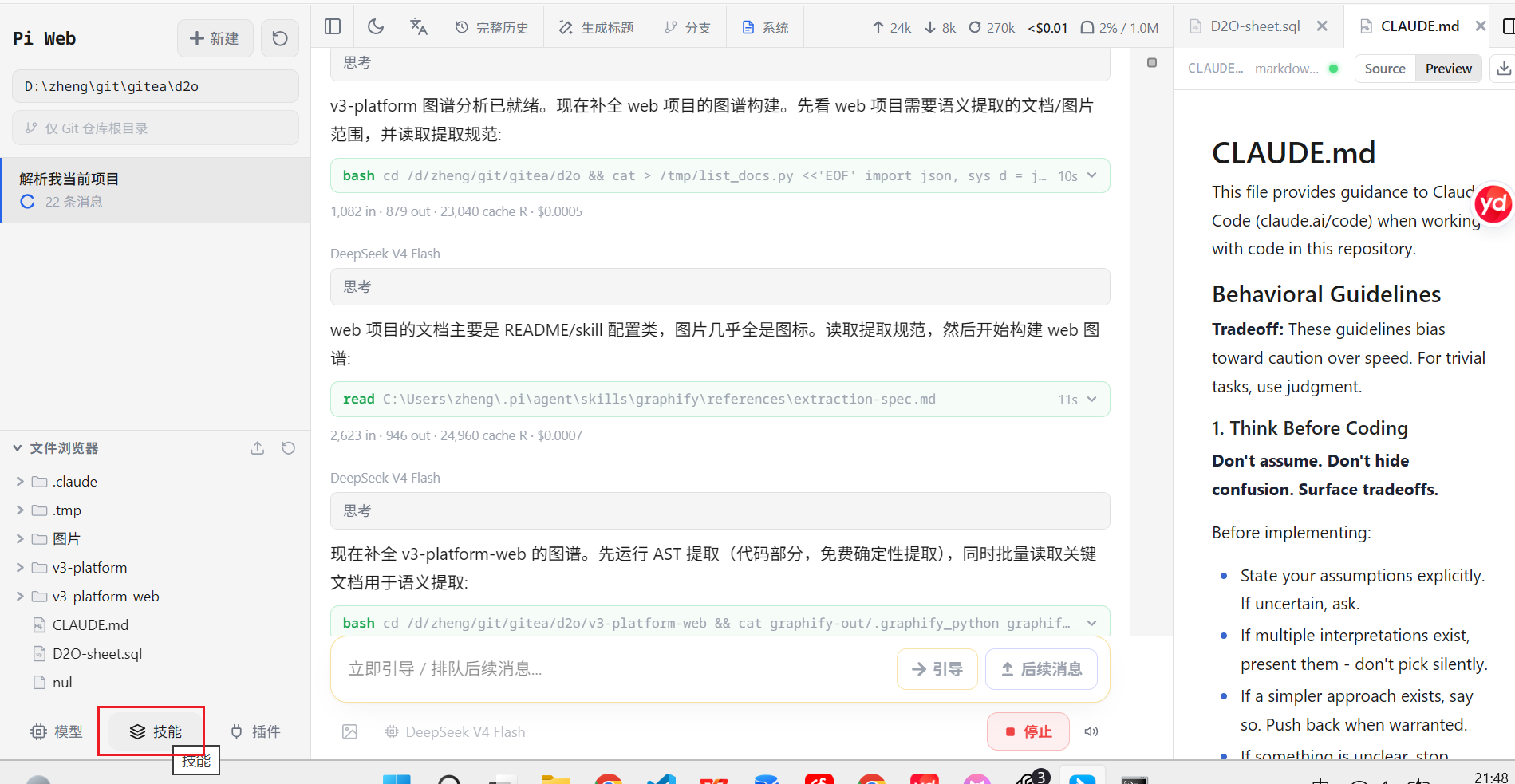
Task: Expand 思考 block above web 项目 message
Action: pyautogui.click(x=720, y=286)
